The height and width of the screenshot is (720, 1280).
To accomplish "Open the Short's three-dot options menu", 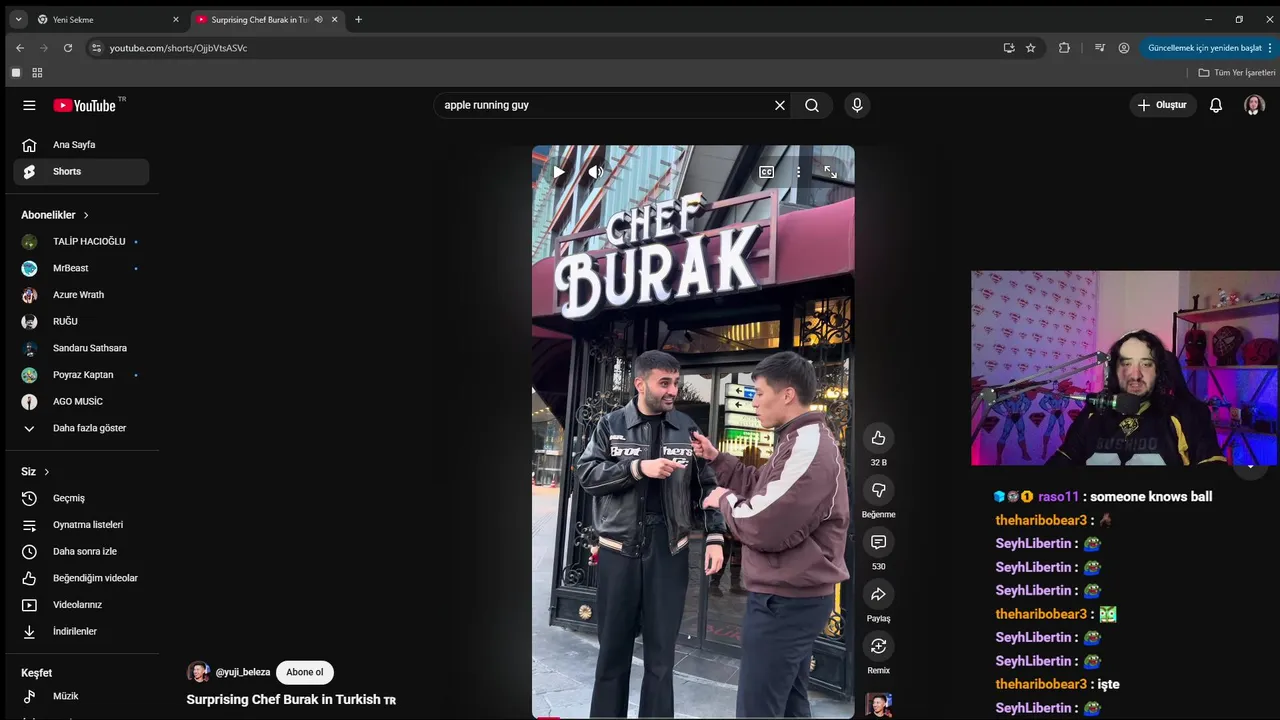I will pyautogui.click(x=798, y=172).
